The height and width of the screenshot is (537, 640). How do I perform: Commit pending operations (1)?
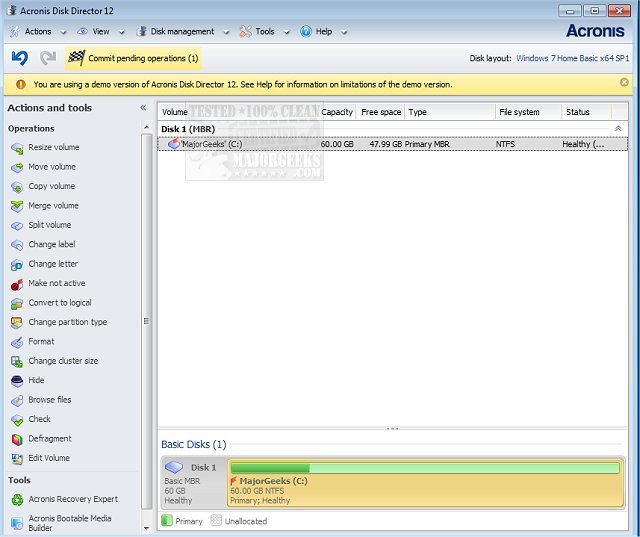coord(133,58)
